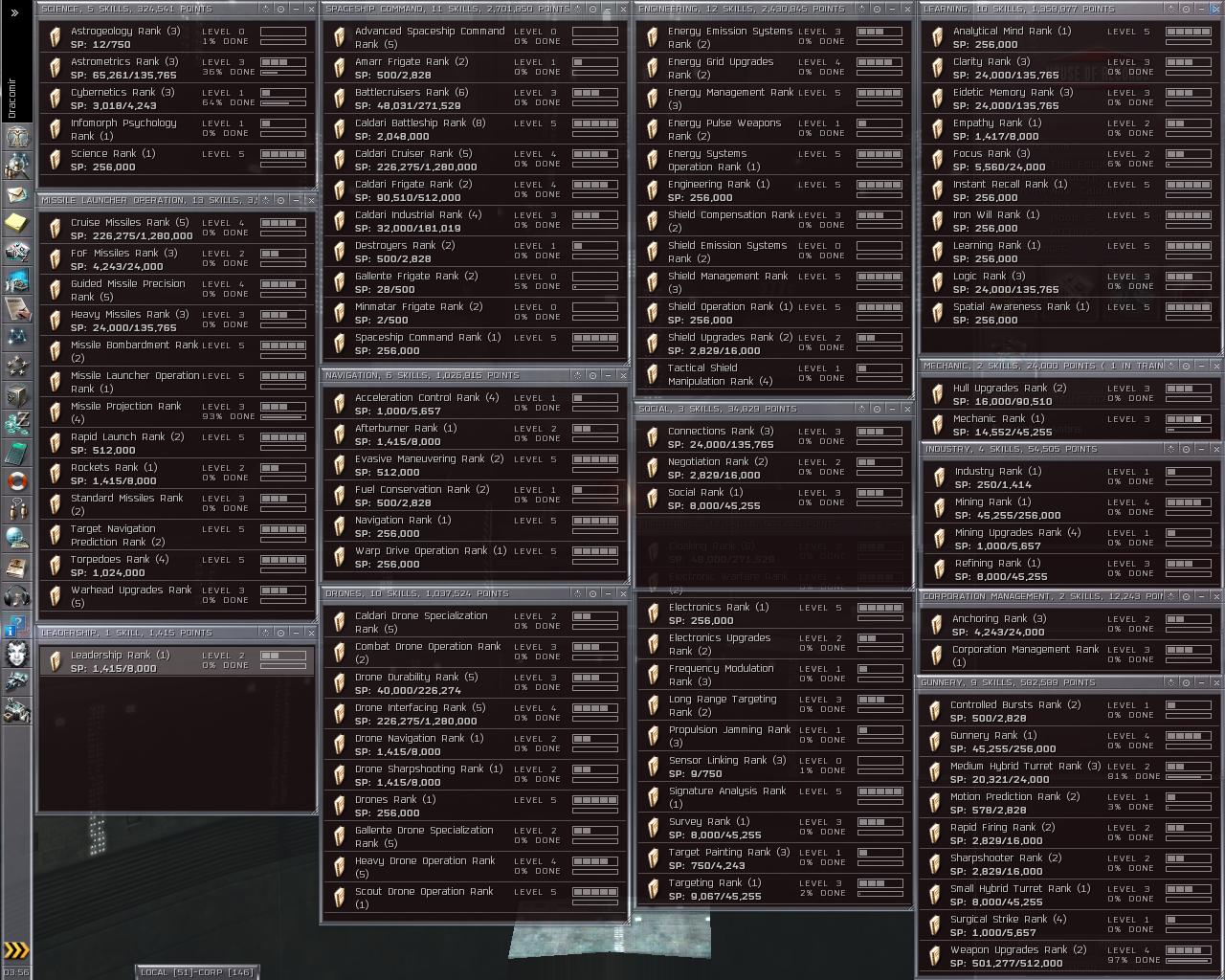The image size is (1225, 980).
Task: Click the skill book icon beside Gunnery Rank
Action: tap(935, 742)
